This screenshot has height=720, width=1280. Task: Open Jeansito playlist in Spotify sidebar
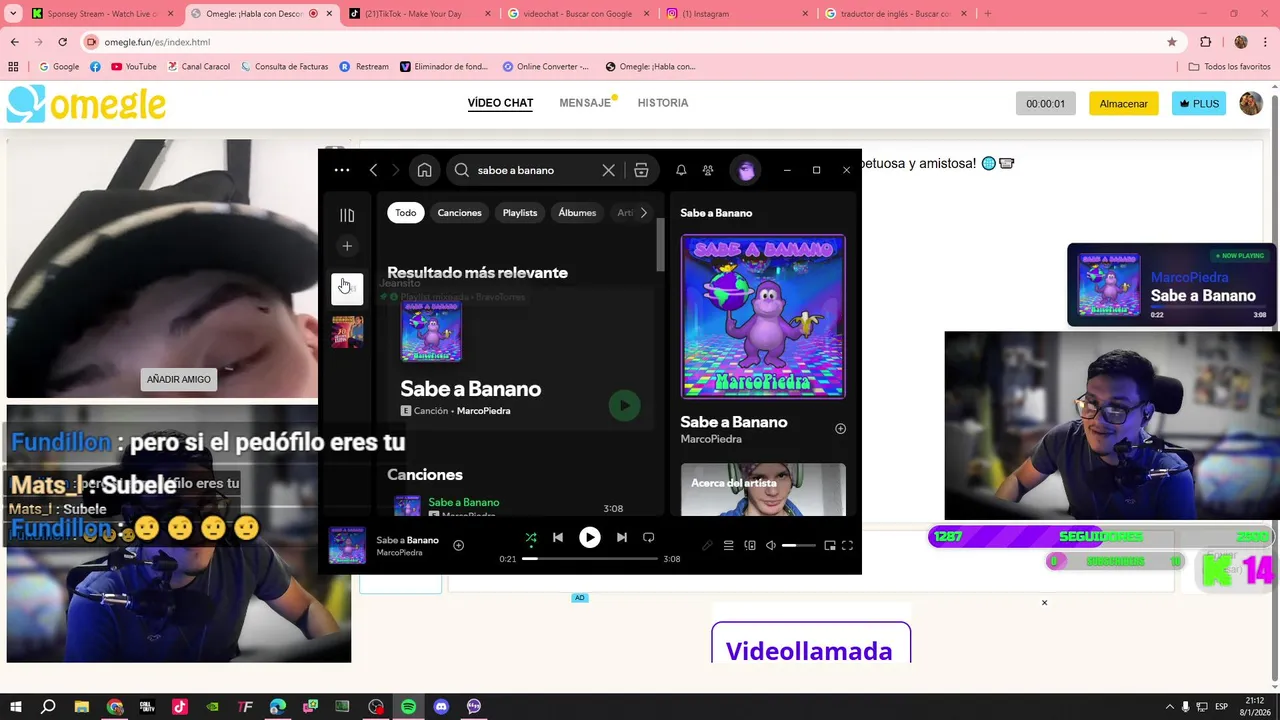pyautogui.click(x=347, y=288)
